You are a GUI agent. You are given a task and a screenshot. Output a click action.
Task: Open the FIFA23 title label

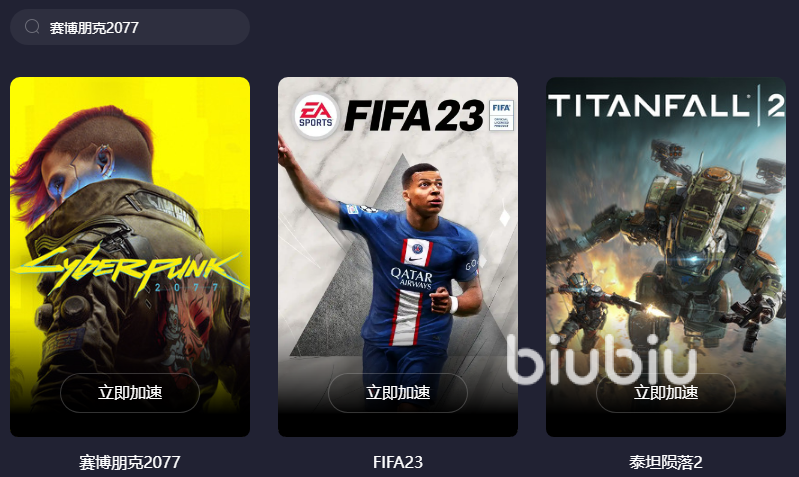(x=398, y=462)
